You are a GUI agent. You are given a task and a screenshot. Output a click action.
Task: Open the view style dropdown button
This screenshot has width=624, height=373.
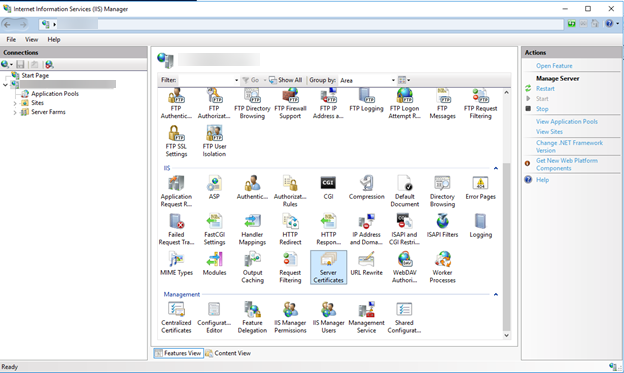click(x=404, y=80)
